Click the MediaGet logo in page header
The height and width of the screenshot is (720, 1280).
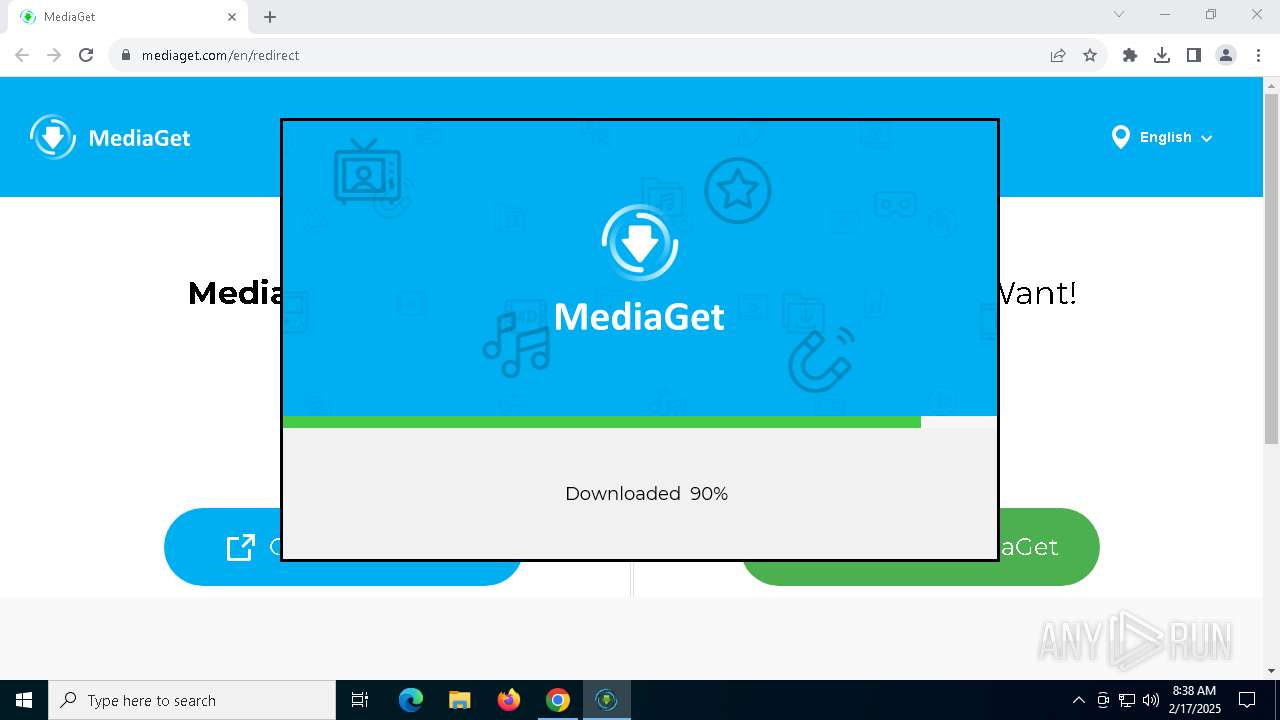click(x=110, y=137)
